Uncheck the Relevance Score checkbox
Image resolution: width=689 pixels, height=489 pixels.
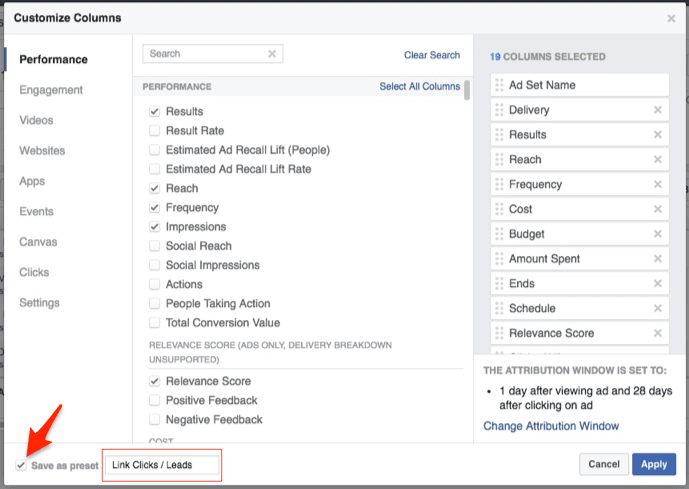[x=154, y=381]
